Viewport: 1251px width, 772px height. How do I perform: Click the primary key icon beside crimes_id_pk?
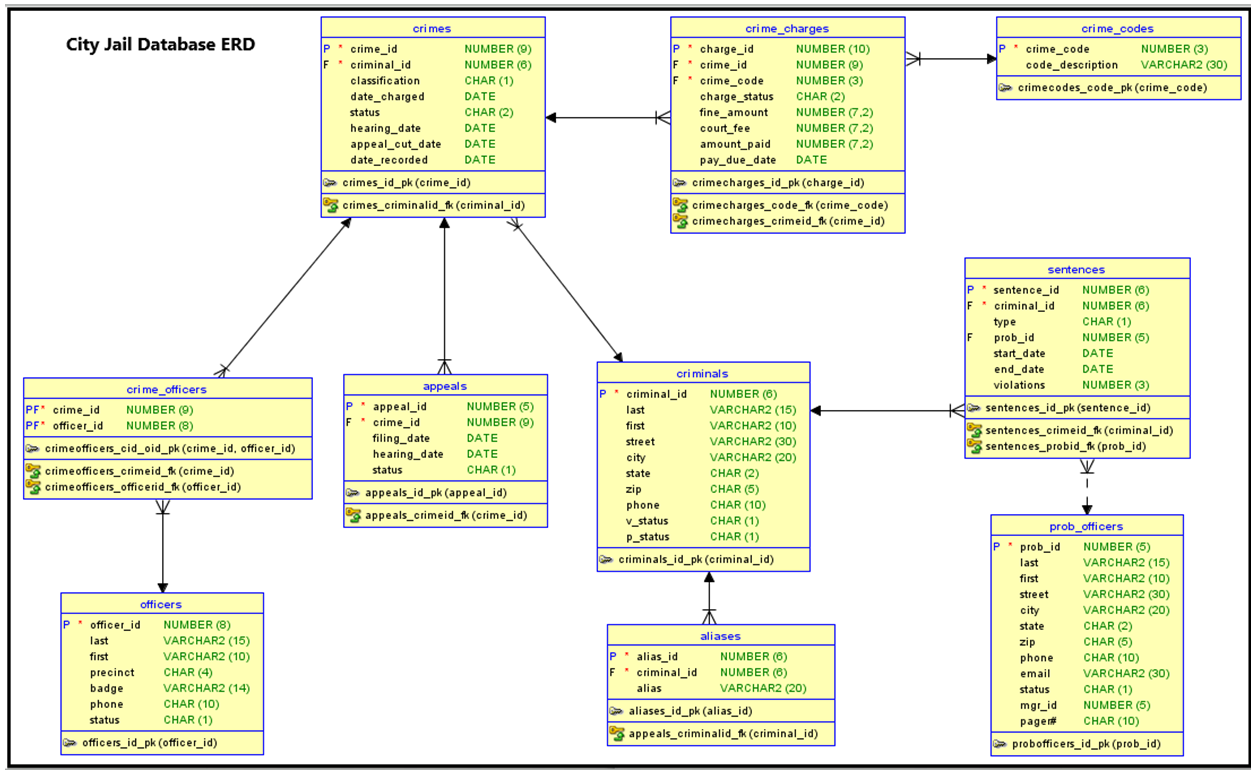331,183
